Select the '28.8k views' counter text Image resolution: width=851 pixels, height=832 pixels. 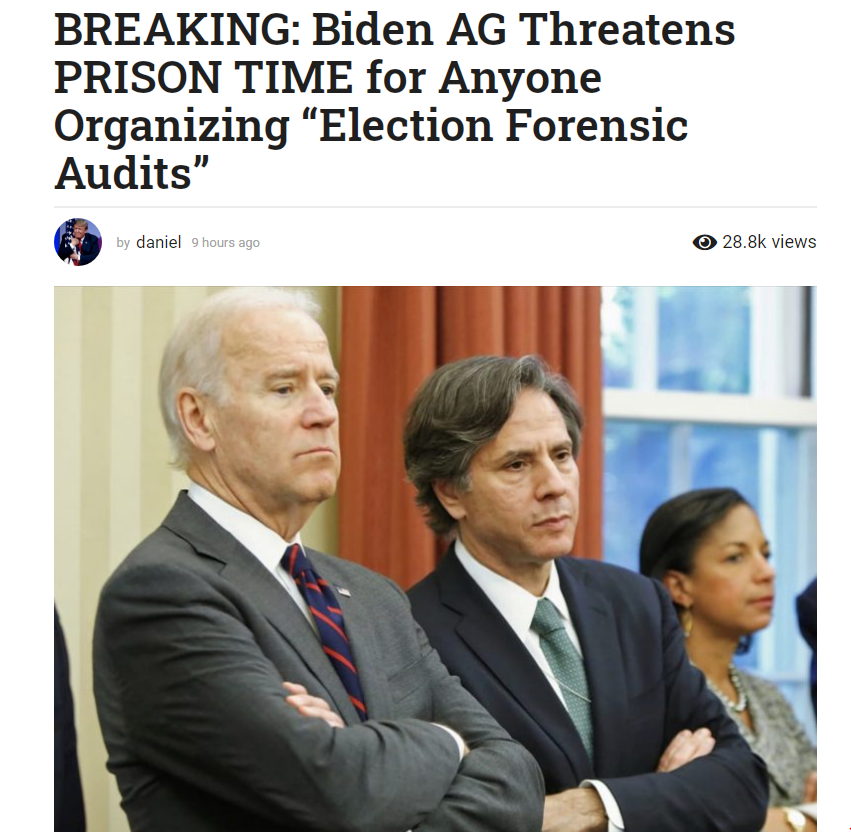click(769, 242)
